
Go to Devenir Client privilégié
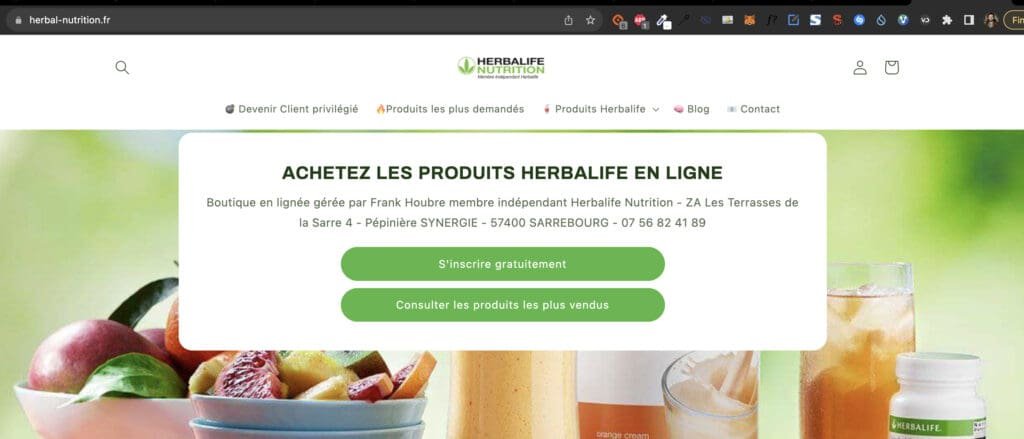pos(291,109)
